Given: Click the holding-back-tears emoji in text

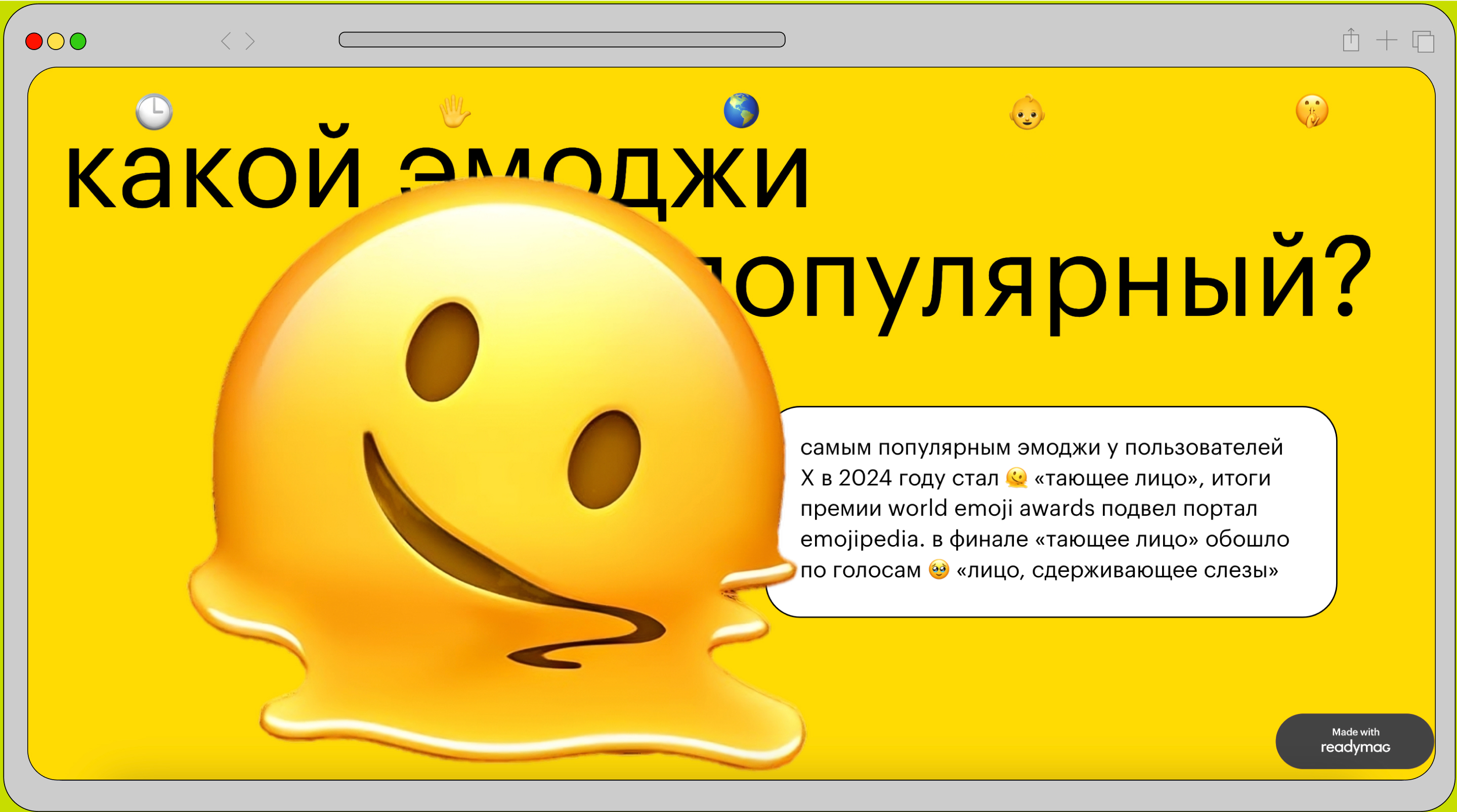Looking at the screenshot, I should coord(939,569).
